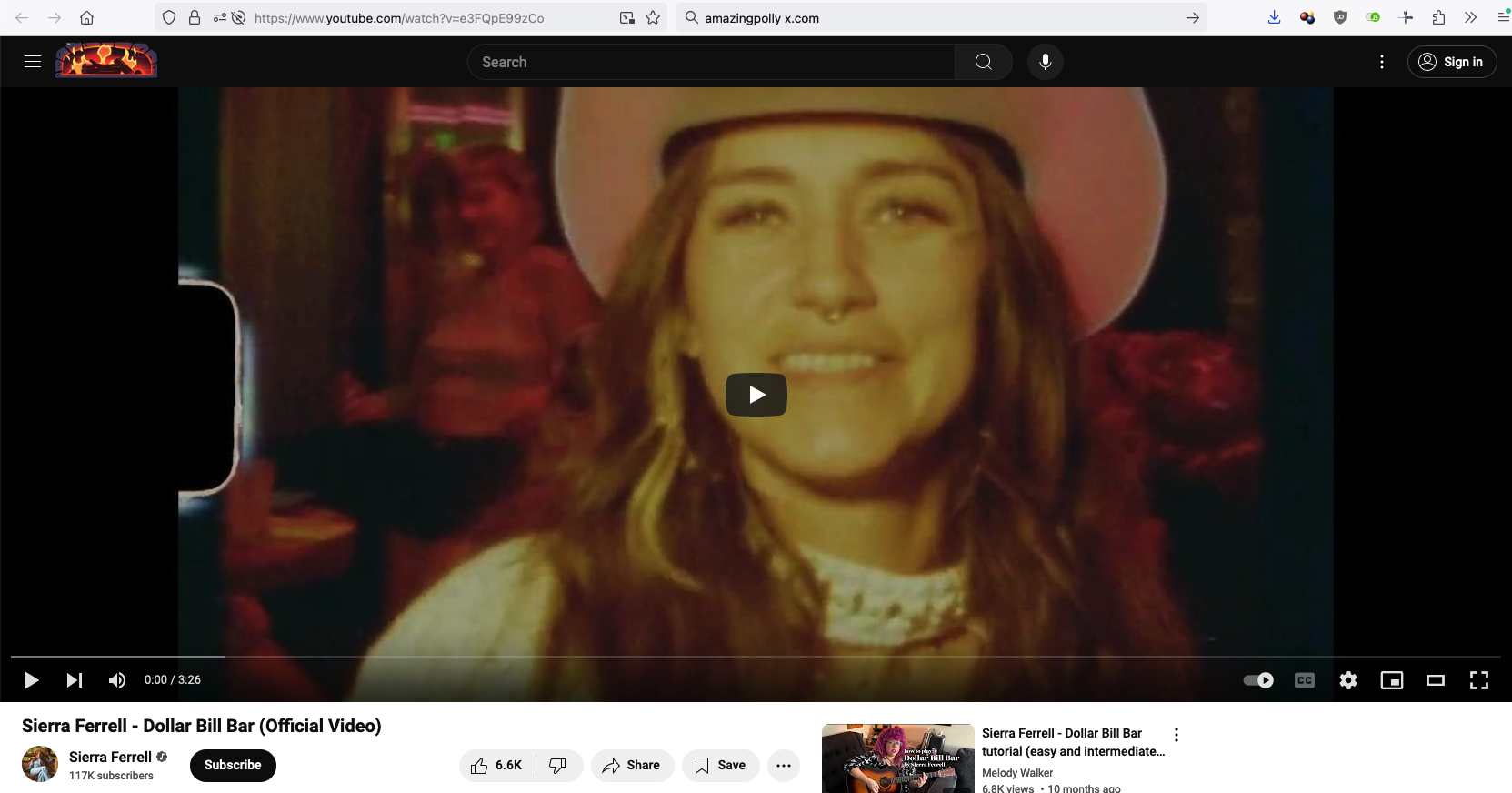The height and width of the screenshot is (793, 1512).
Task: Mute the video volume
Action: pos(117,680)
